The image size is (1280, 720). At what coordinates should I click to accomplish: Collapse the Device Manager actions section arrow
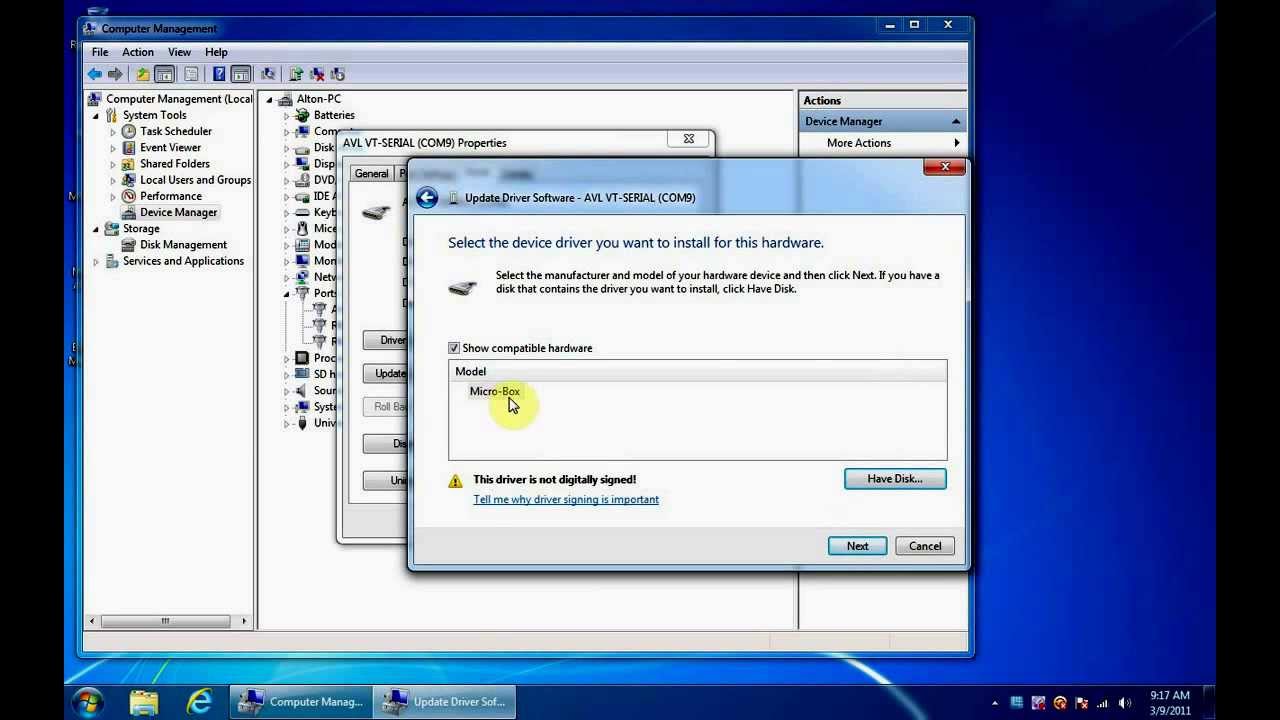click(956, 121)
